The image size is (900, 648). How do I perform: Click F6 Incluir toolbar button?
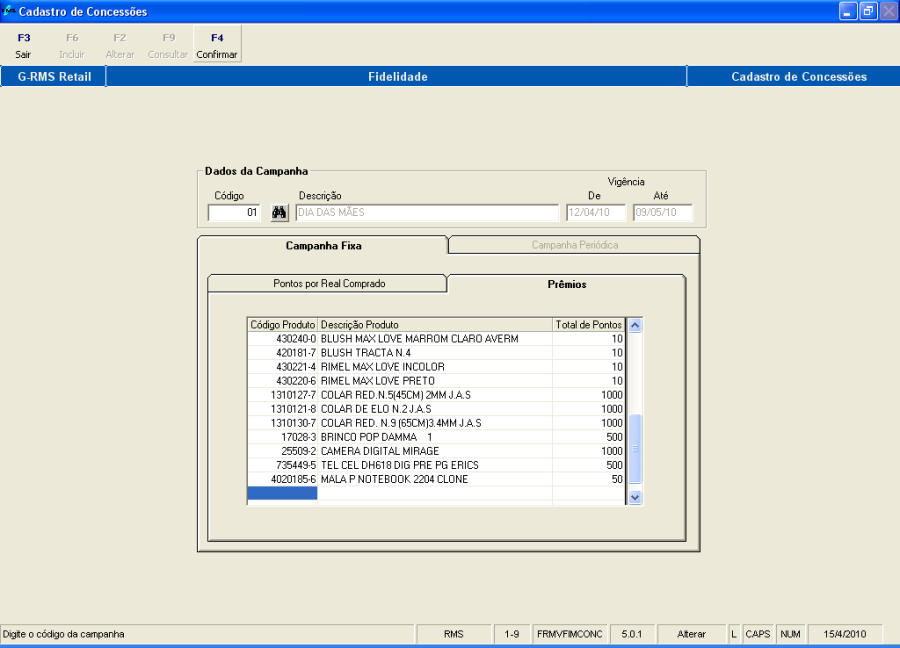(x=72, y=45)
